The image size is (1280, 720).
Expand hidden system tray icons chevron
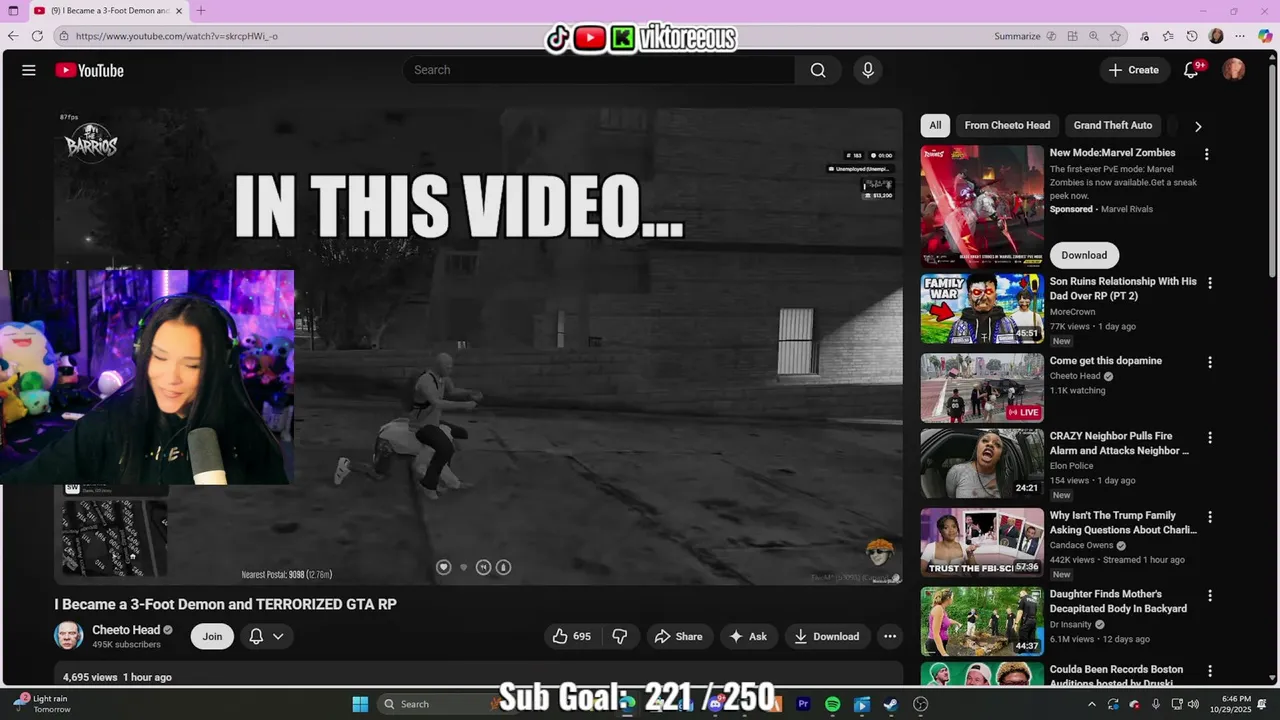[x=1092, y=704]
